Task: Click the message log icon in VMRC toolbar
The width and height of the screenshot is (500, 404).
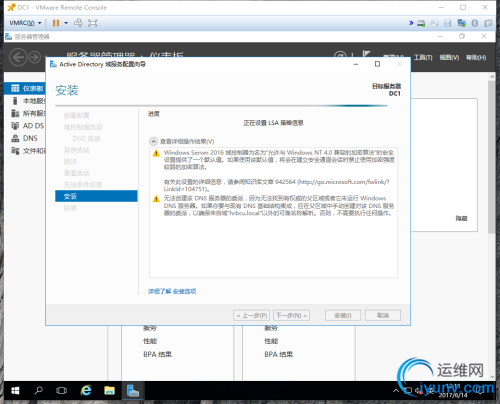Action: coord(488,23)
